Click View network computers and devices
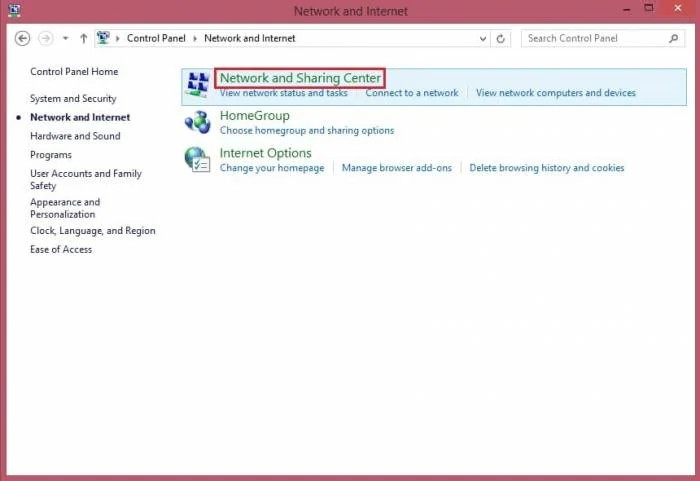 [x=556, y=93]
